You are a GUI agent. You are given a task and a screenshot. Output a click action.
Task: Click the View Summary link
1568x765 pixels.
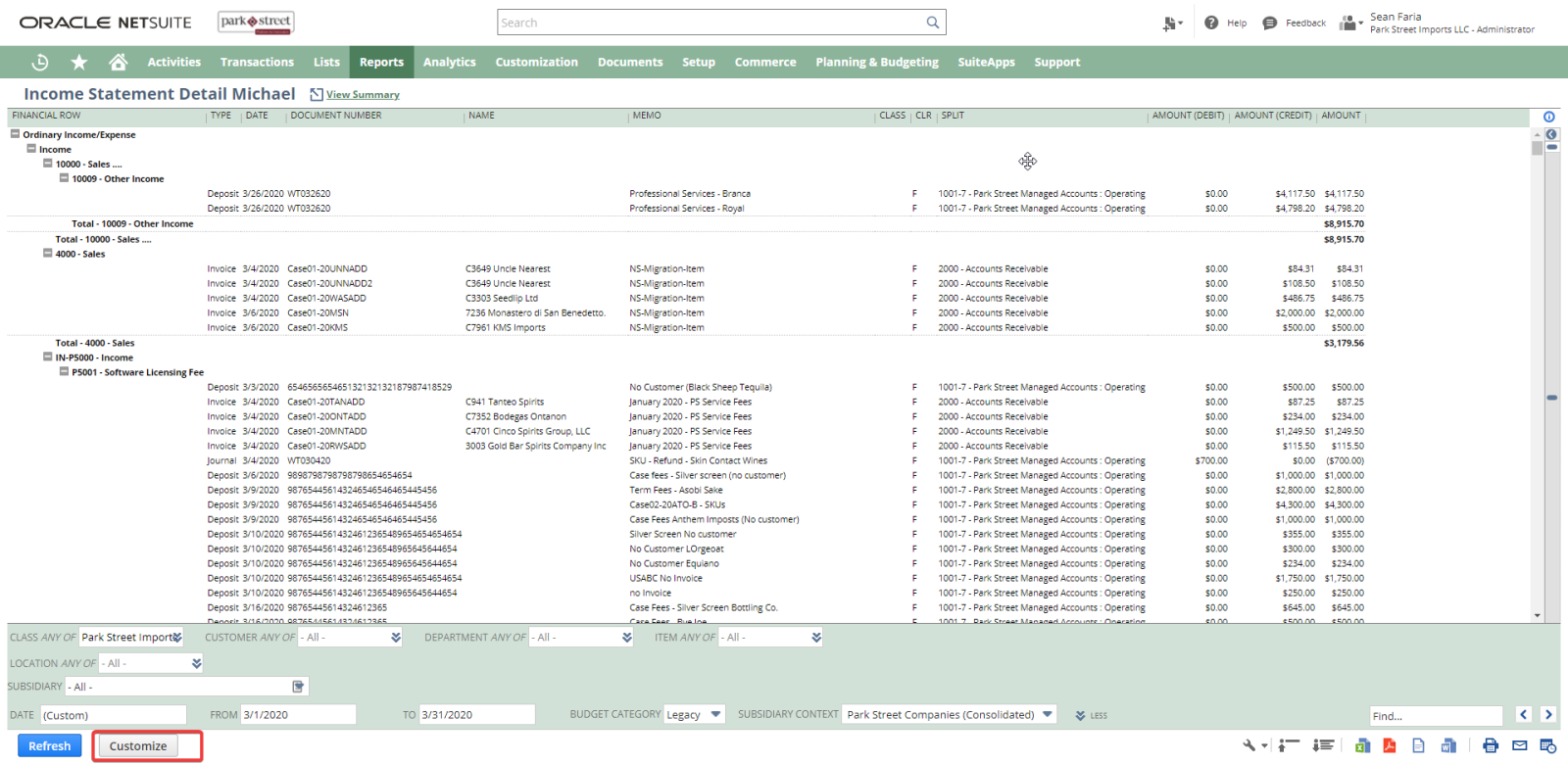[x=363, y=95]
